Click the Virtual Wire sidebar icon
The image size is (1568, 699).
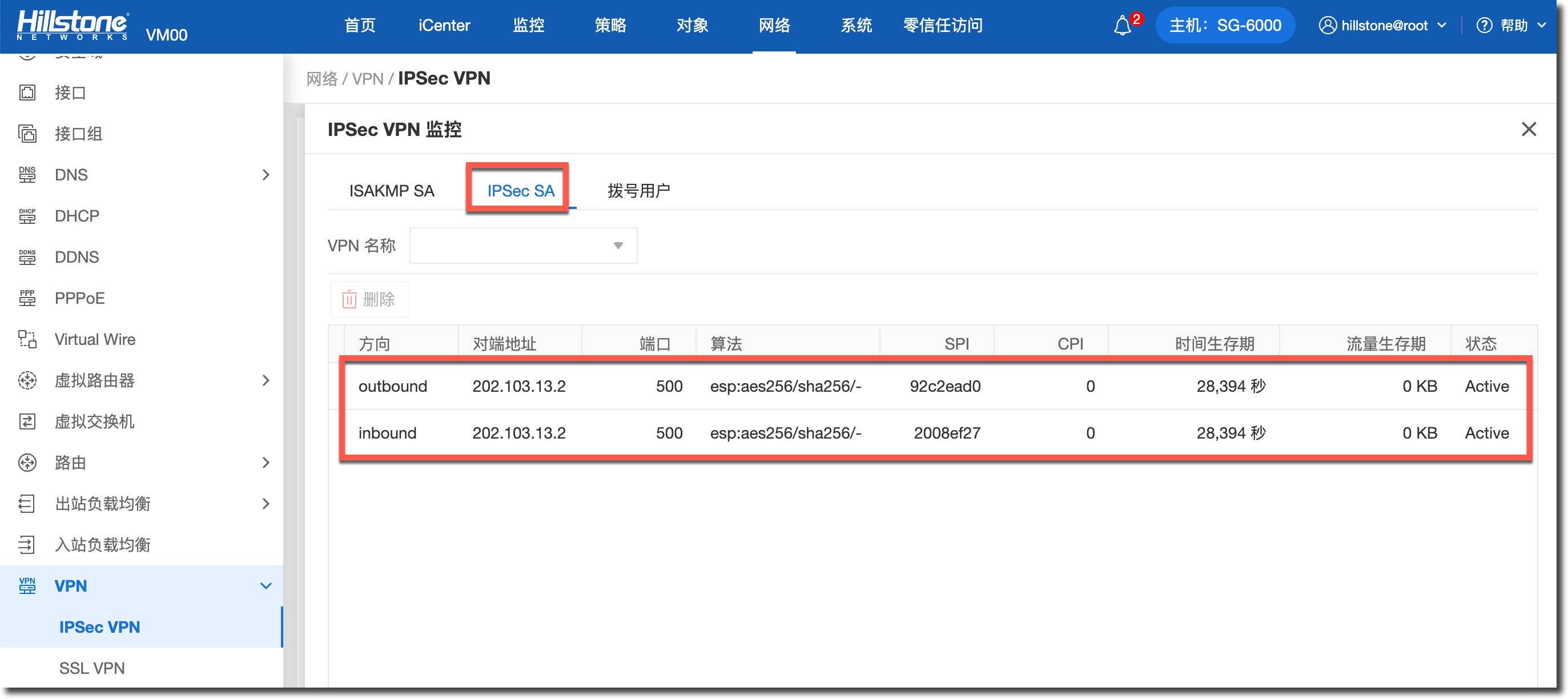click(x=27, y=339)
